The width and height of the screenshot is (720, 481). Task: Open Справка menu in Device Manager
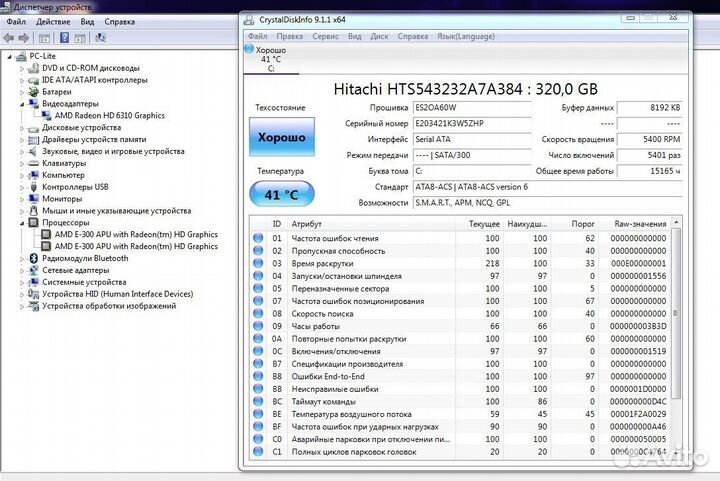(119, 22)
